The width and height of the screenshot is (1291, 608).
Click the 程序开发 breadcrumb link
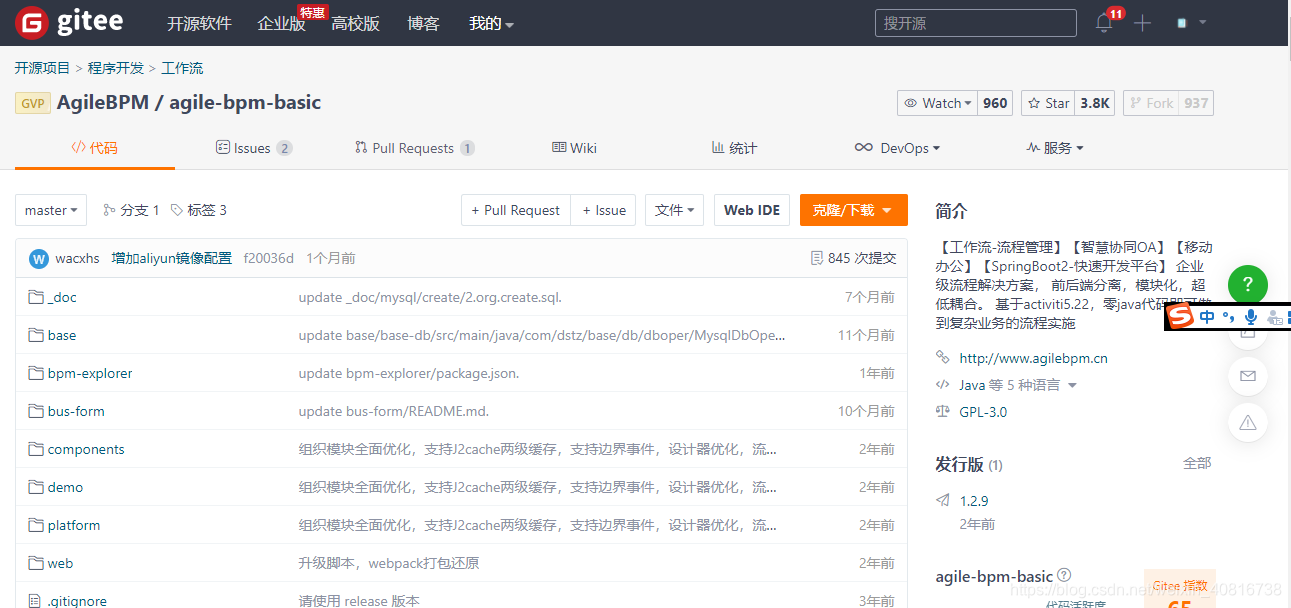point(116,68)
